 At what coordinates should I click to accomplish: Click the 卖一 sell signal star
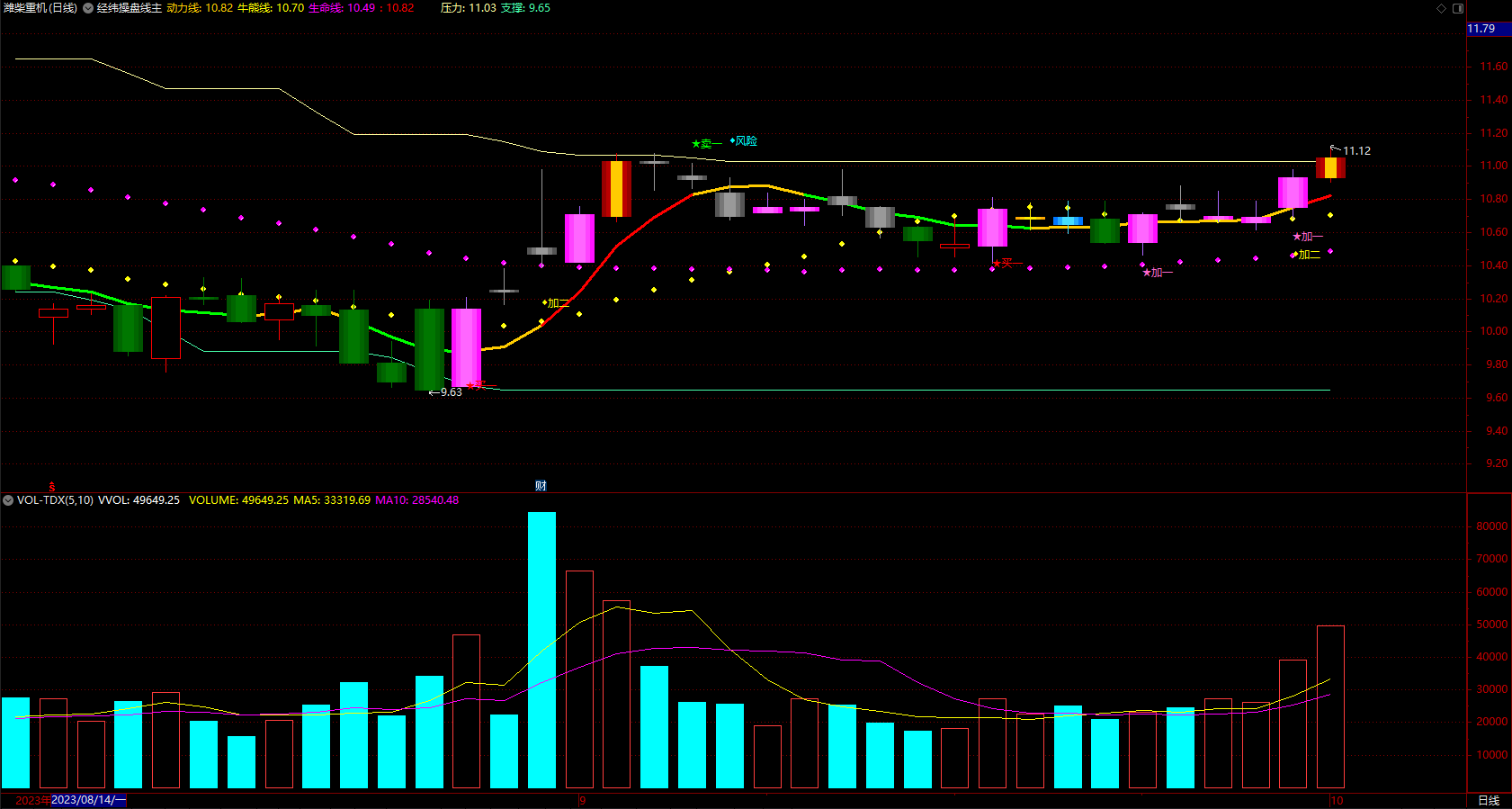706,144
